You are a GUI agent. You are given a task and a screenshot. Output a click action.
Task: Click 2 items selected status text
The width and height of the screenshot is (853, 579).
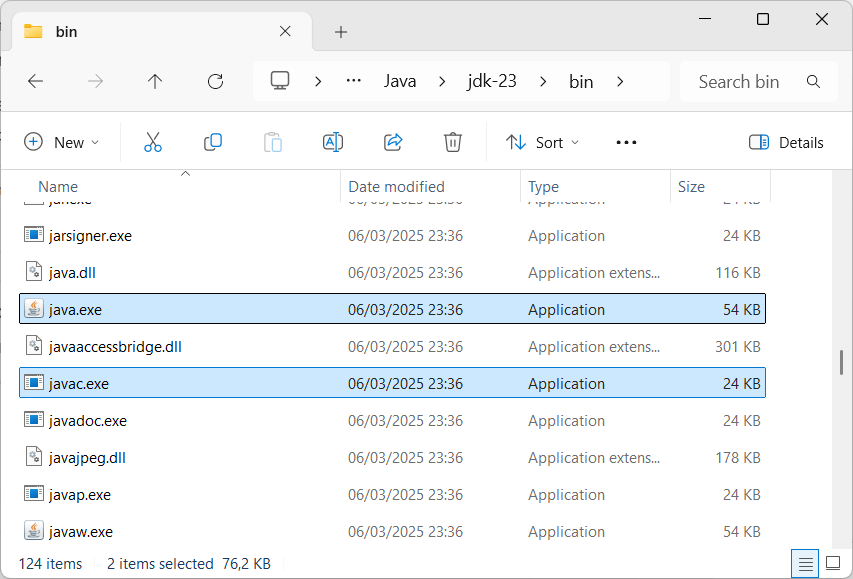pos(160,564)
